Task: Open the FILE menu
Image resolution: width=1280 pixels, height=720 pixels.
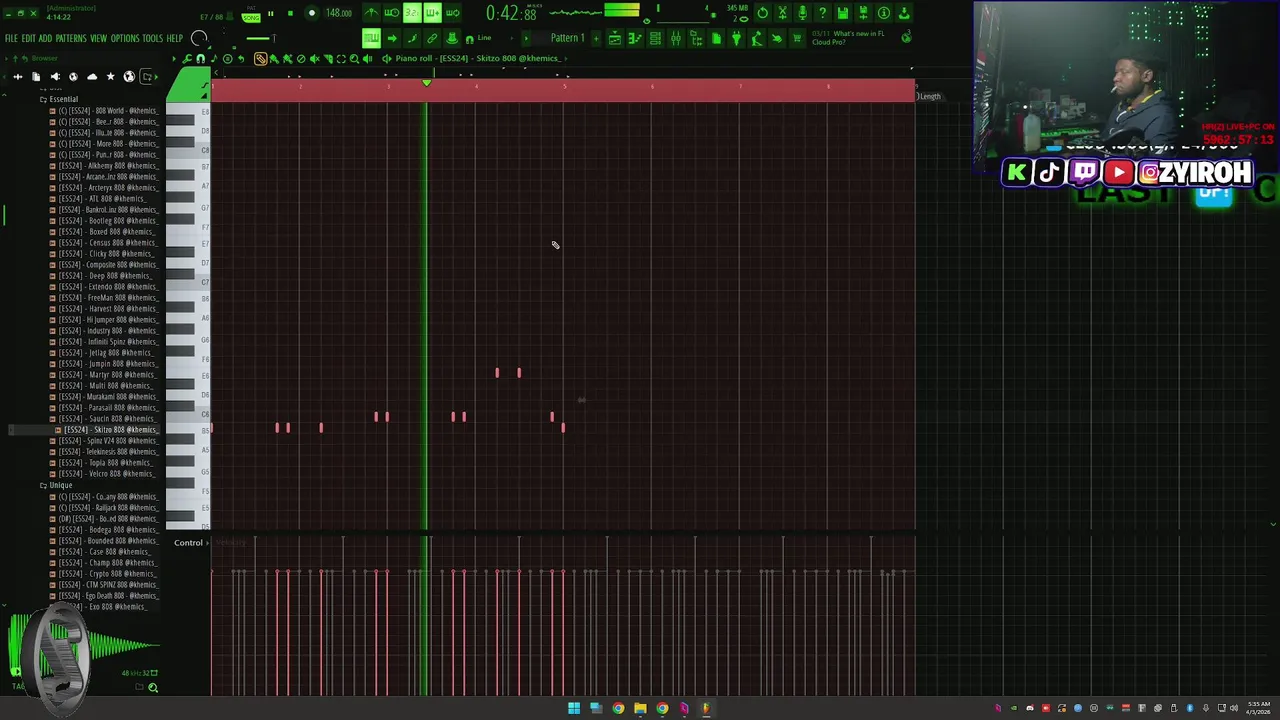Action: (x=11, y=39)
